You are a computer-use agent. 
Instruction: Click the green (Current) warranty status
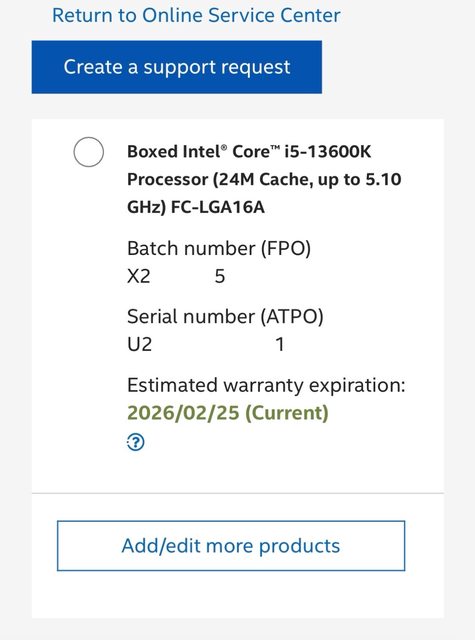pos(287,413)
